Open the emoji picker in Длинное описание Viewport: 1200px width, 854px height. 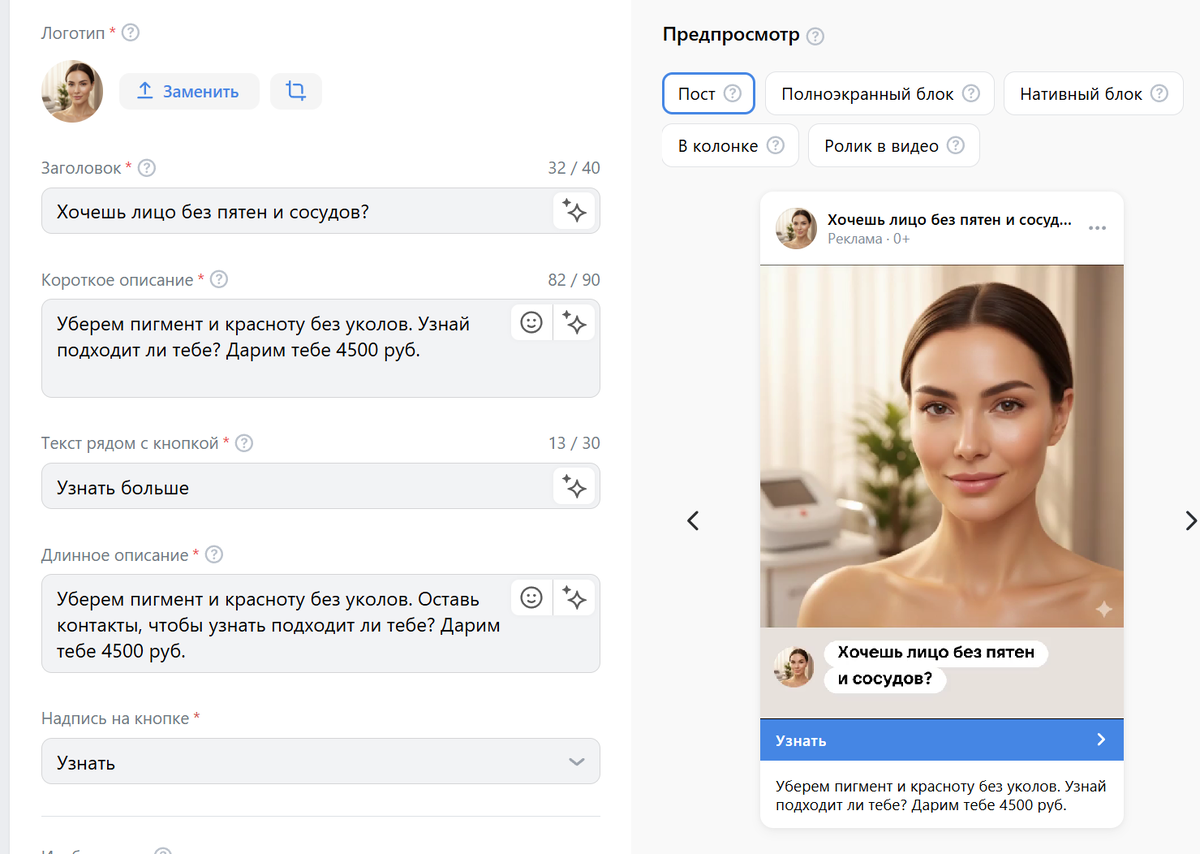531,597
